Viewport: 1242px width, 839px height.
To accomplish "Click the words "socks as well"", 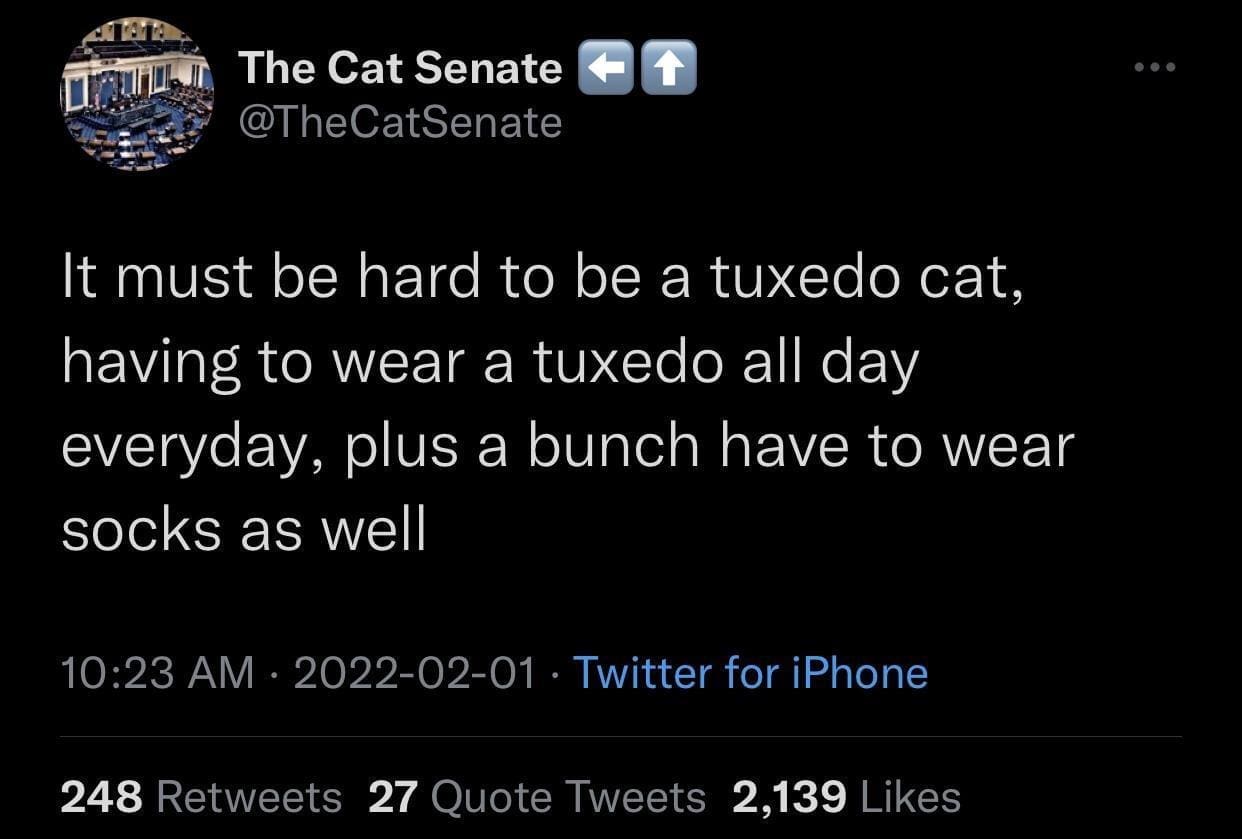I will tap(244, 530).
